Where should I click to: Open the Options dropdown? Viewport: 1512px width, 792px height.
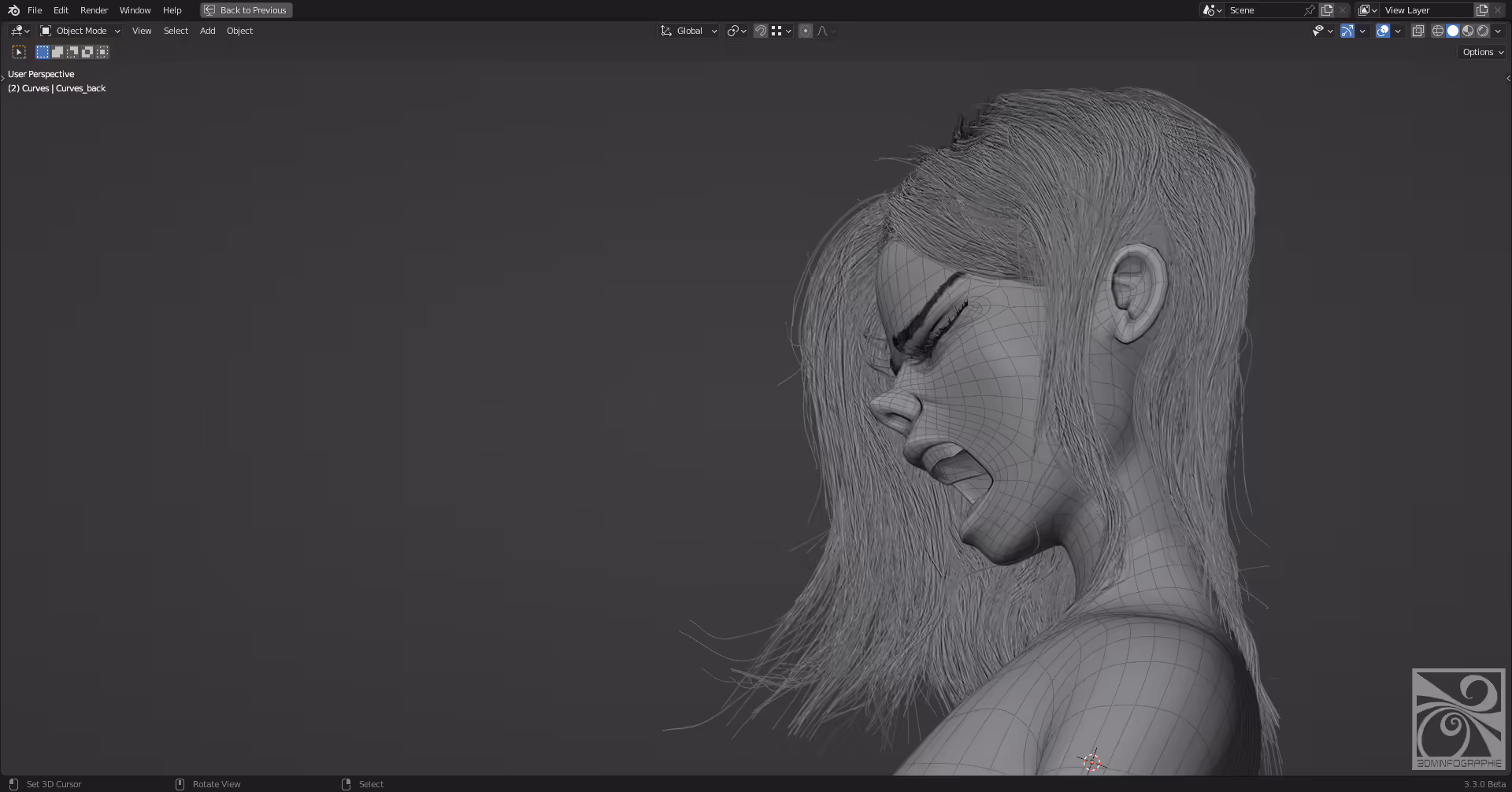tap(1483, 52)
